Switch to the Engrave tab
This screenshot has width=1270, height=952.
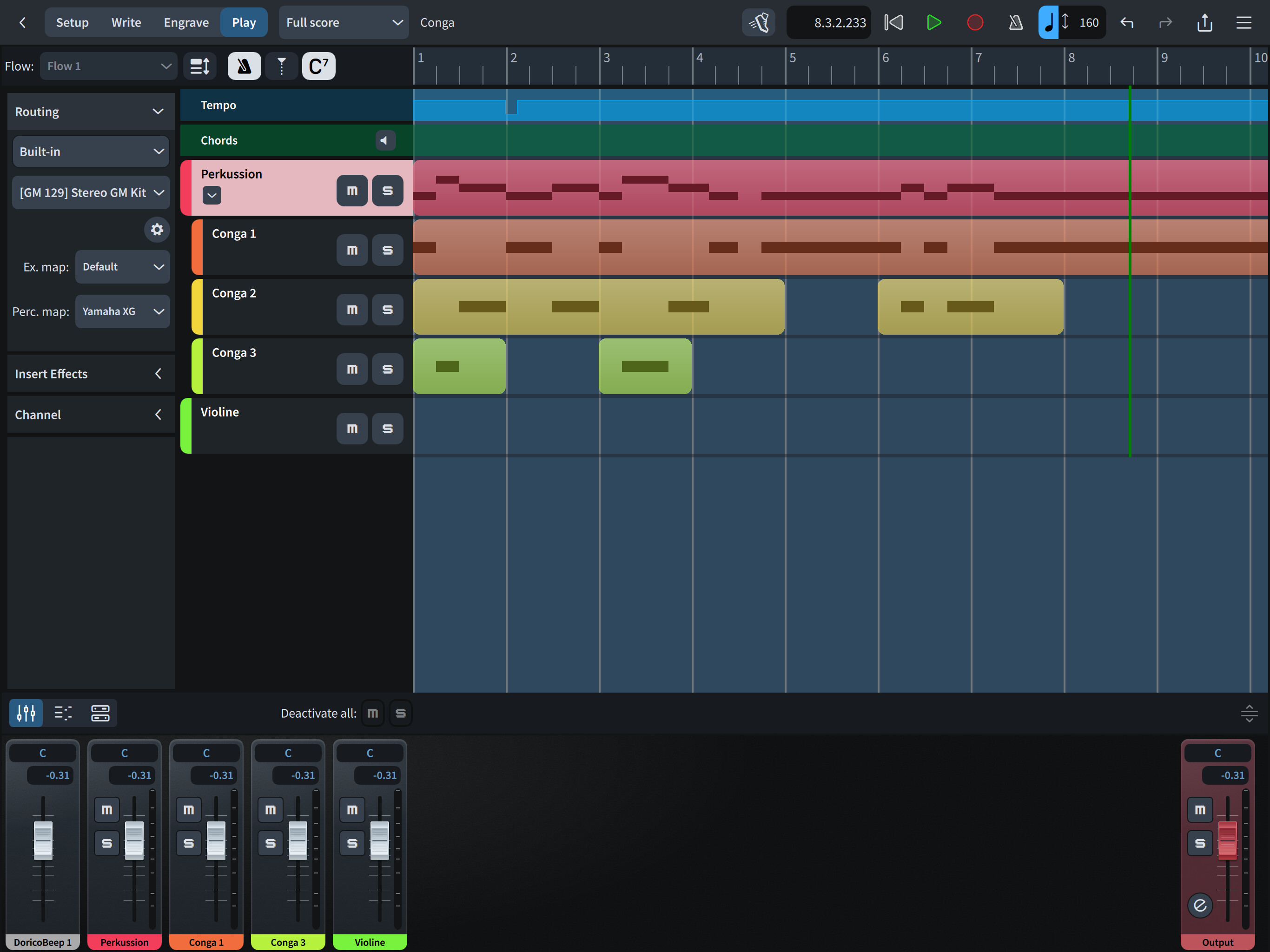(x=186, y=22)
